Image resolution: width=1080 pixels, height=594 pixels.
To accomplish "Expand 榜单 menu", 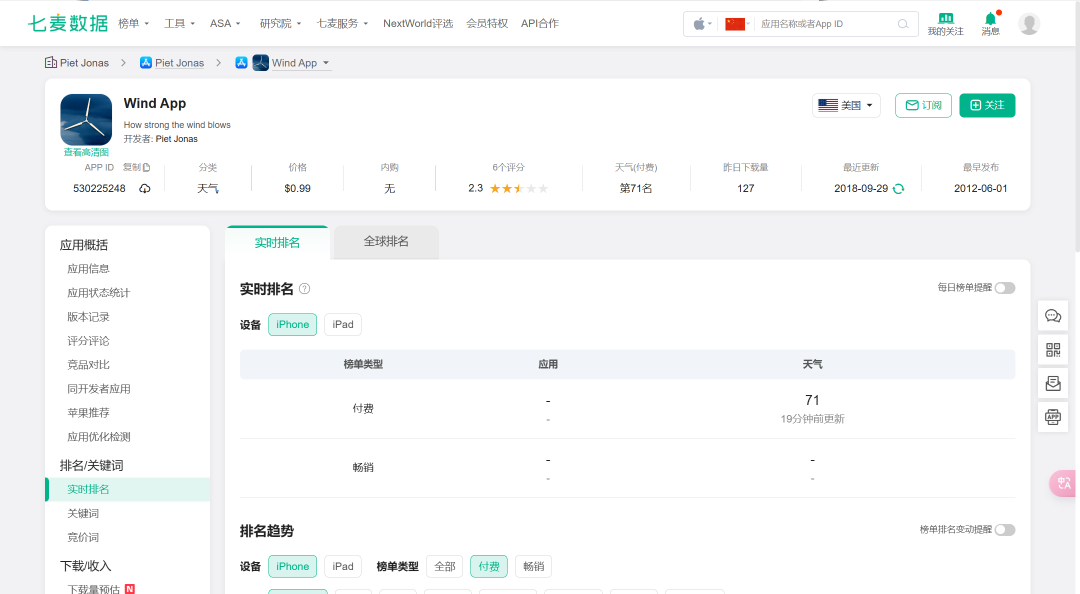I will (x=134, y=23).
